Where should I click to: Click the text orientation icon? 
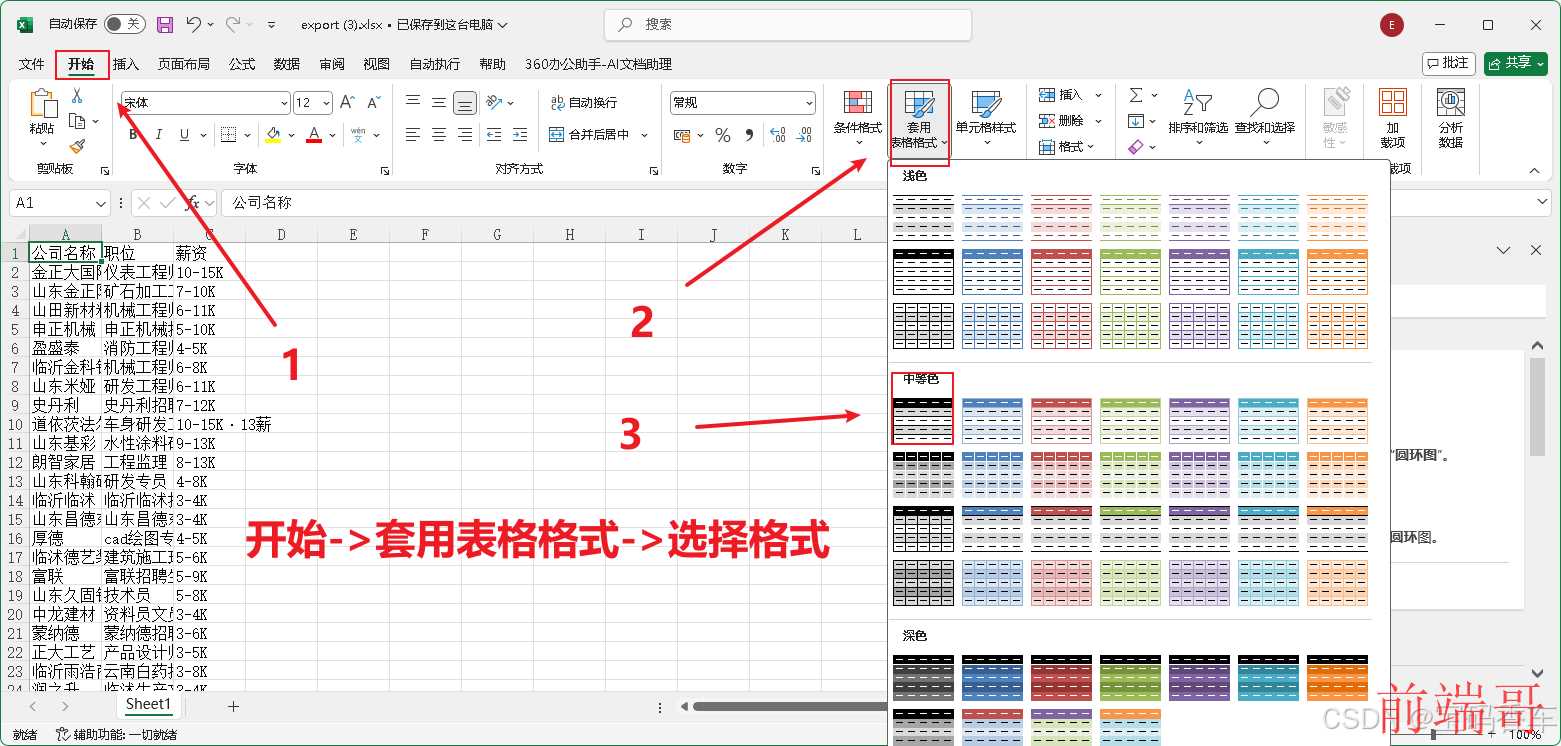point(493,102)
